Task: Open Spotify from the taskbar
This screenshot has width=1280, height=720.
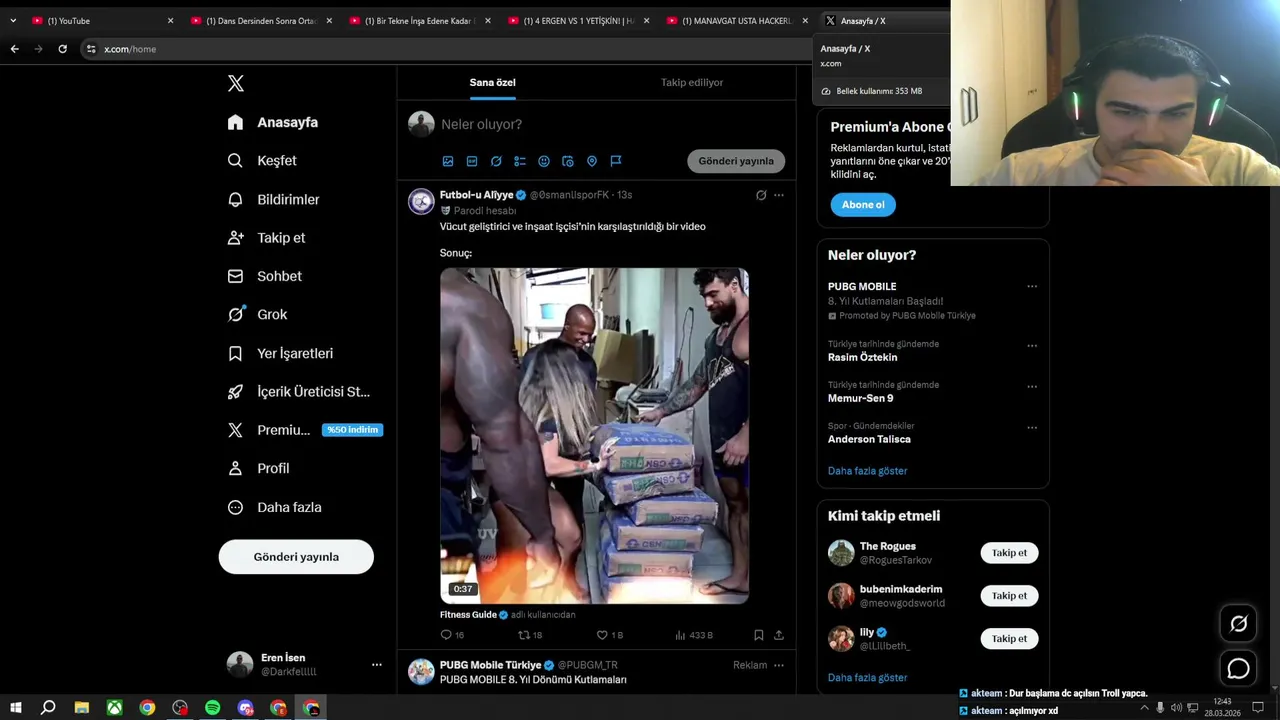Action: coord(212,708)
